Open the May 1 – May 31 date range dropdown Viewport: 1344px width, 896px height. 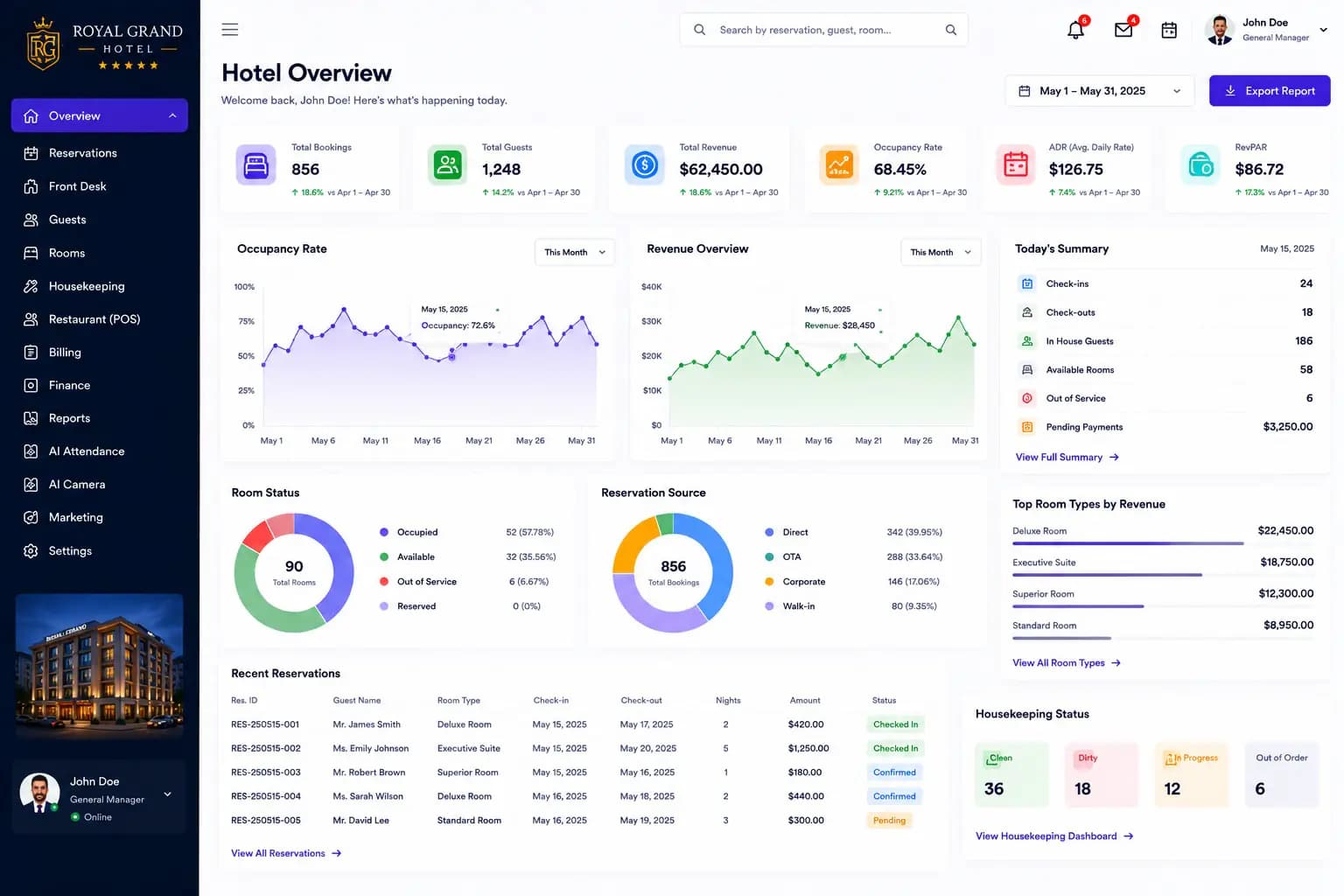coord(1100,91)
